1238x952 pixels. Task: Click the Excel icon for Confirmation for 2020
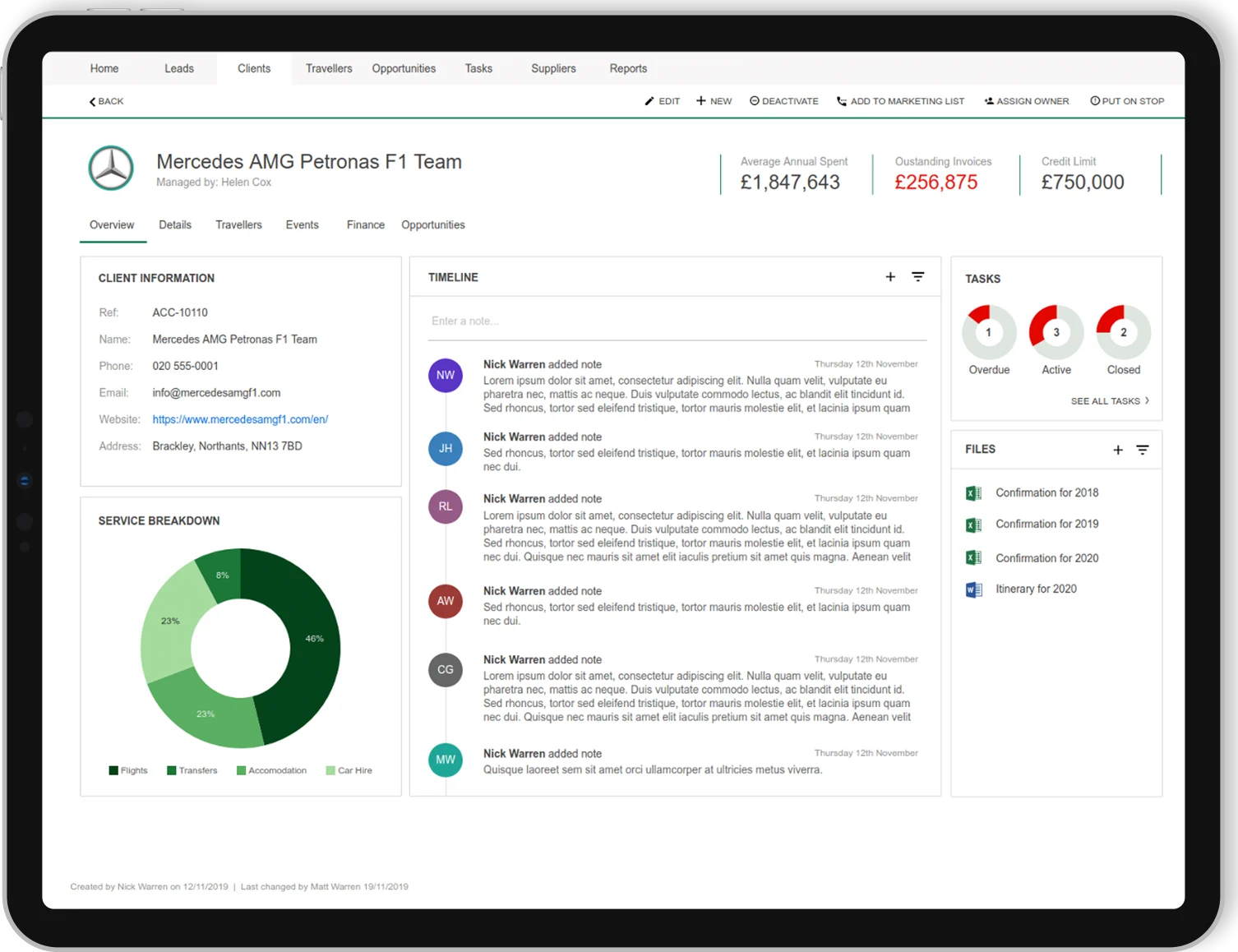(x=974, y=558)
